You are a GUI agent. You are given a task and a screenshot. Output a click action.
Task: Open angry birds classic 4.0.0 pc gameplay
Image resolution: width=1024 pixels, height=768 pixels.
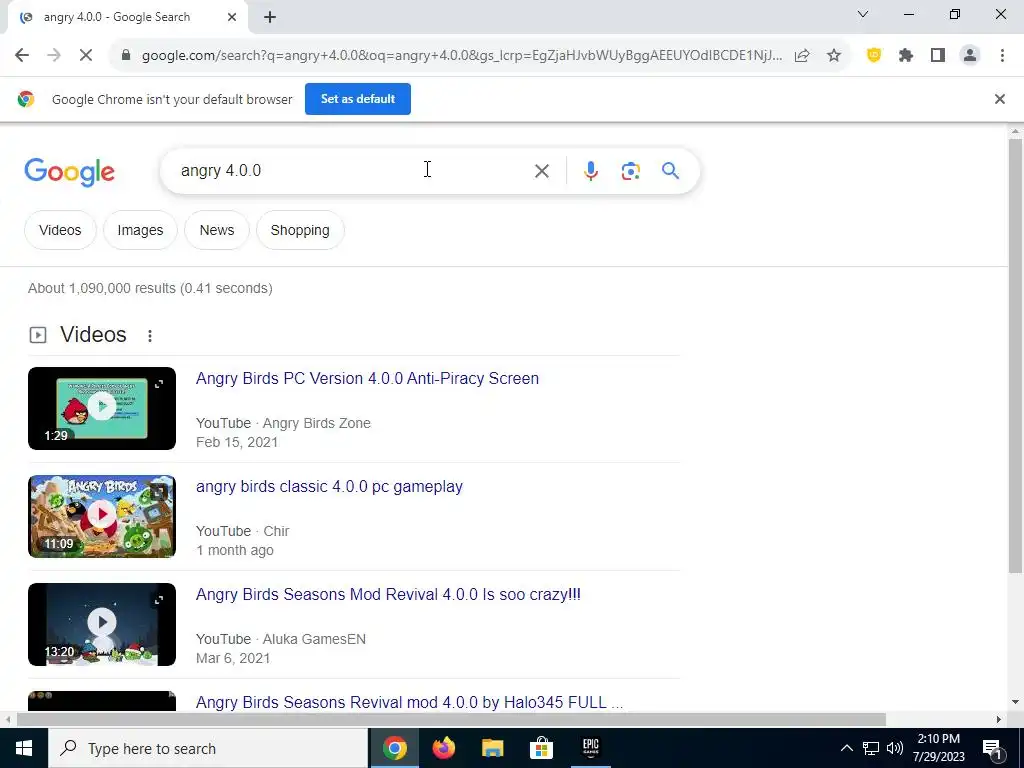(x=329, y=487)
